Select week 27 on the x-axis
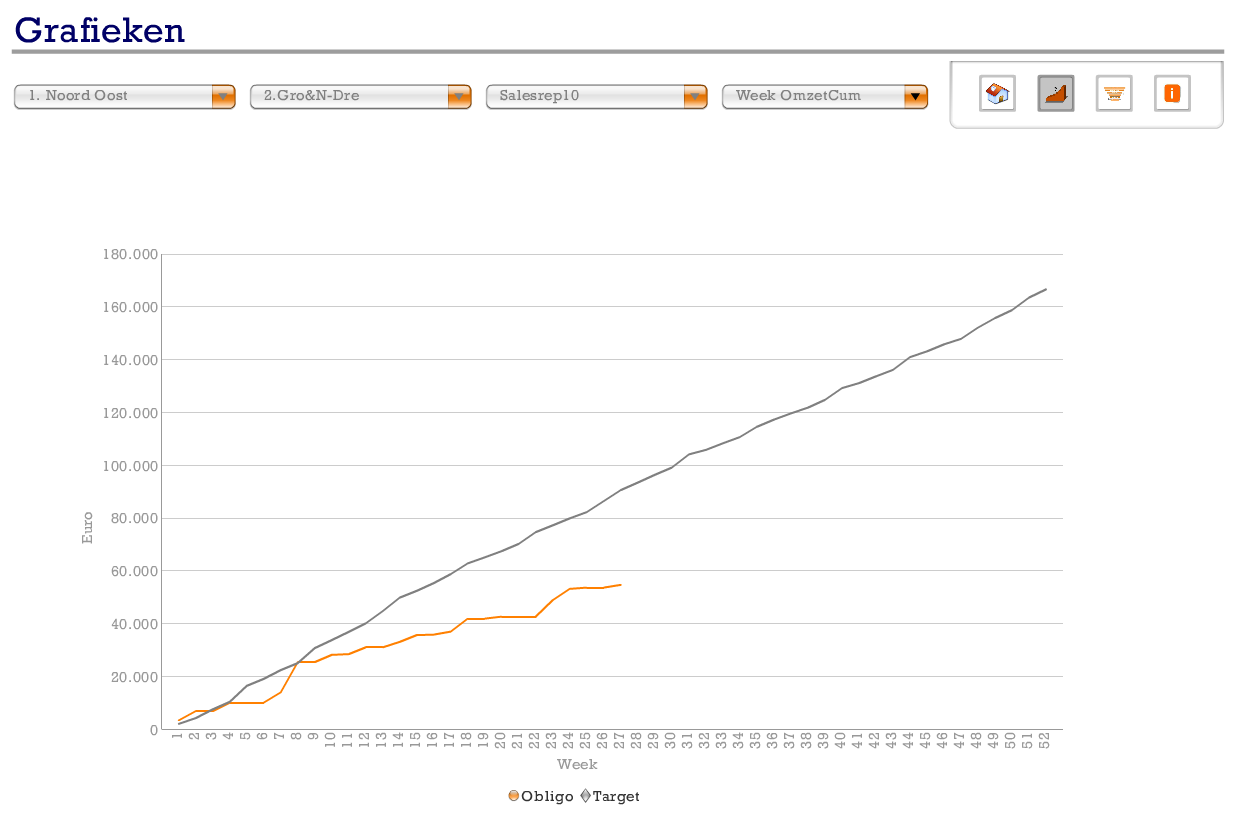The image size is (1253, 822). coord(620,741)
